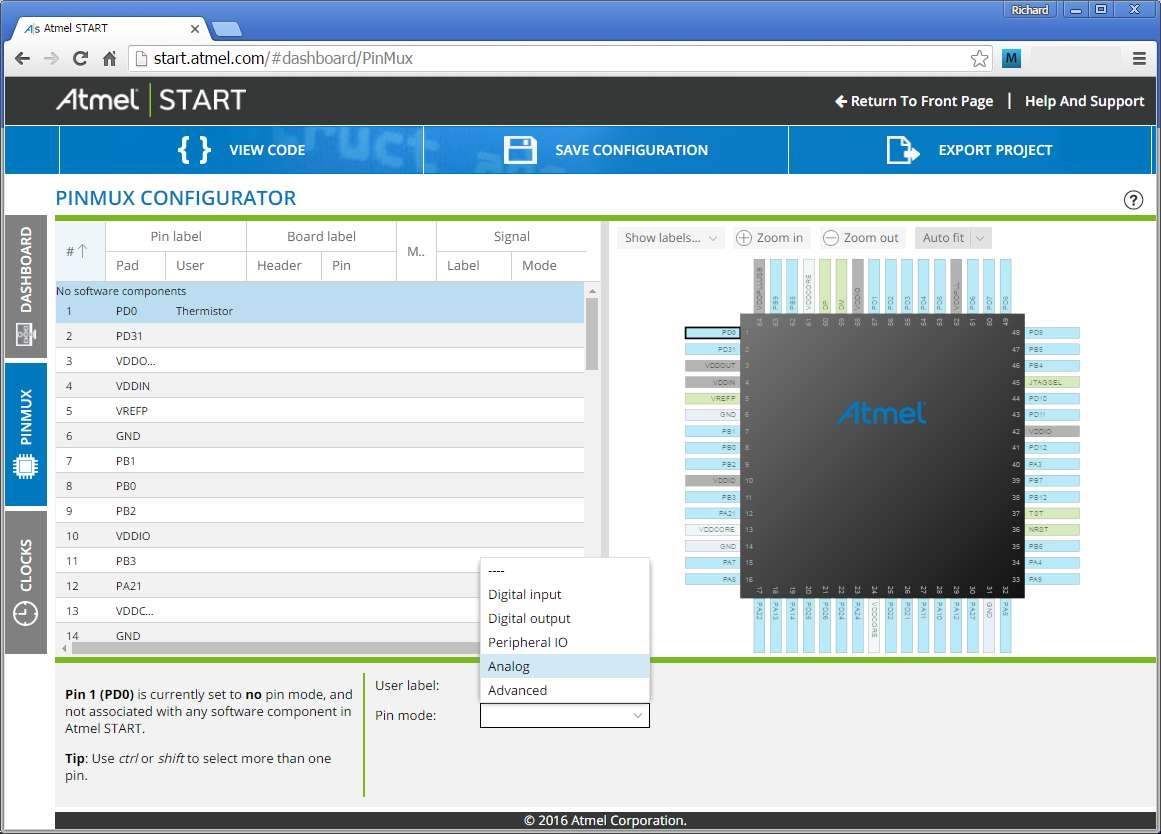Select the Pinmux side tab
This screenshot has height=834, width=1161.
click(x=26, y=434)
